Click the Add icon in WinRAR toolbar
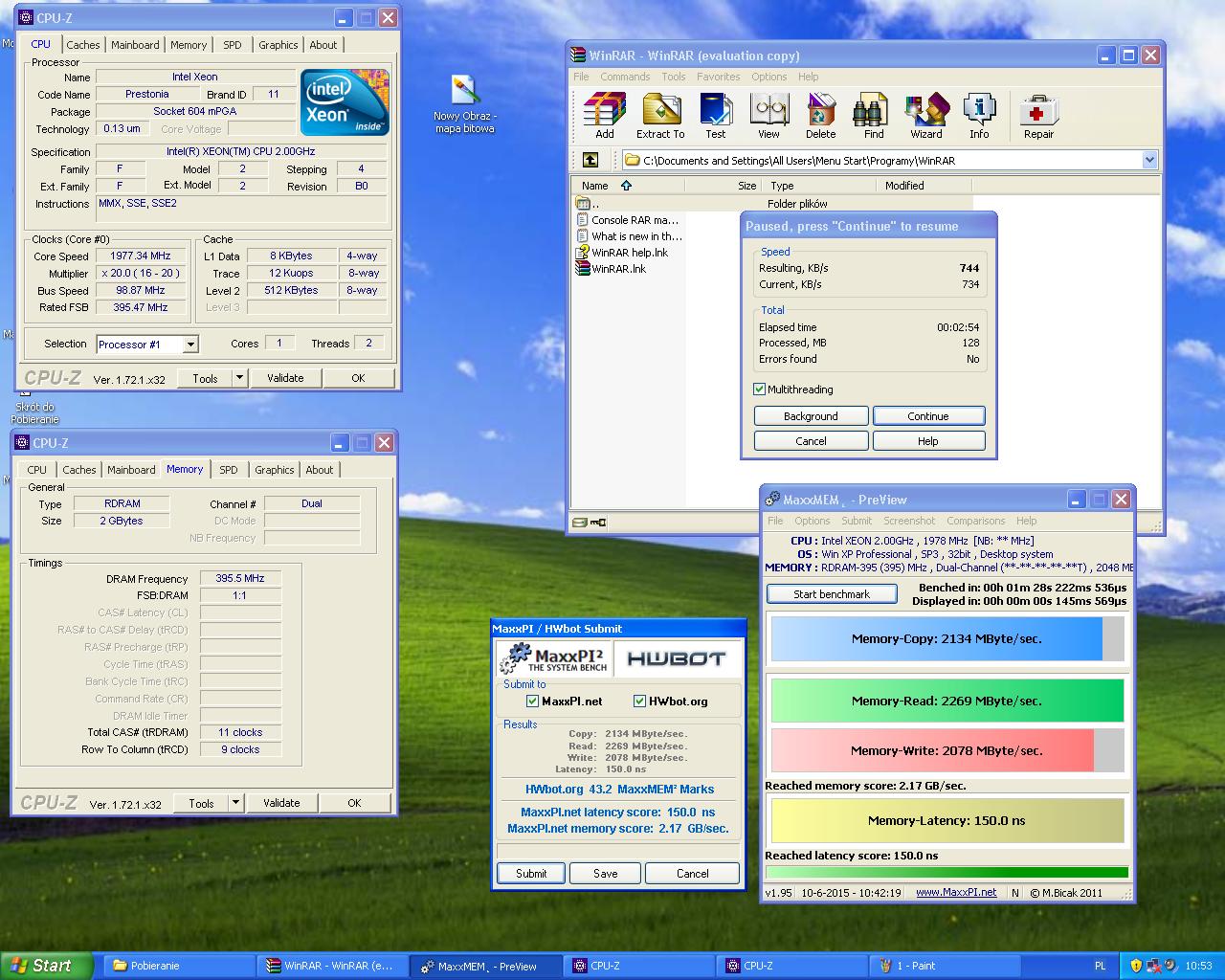 605,116
